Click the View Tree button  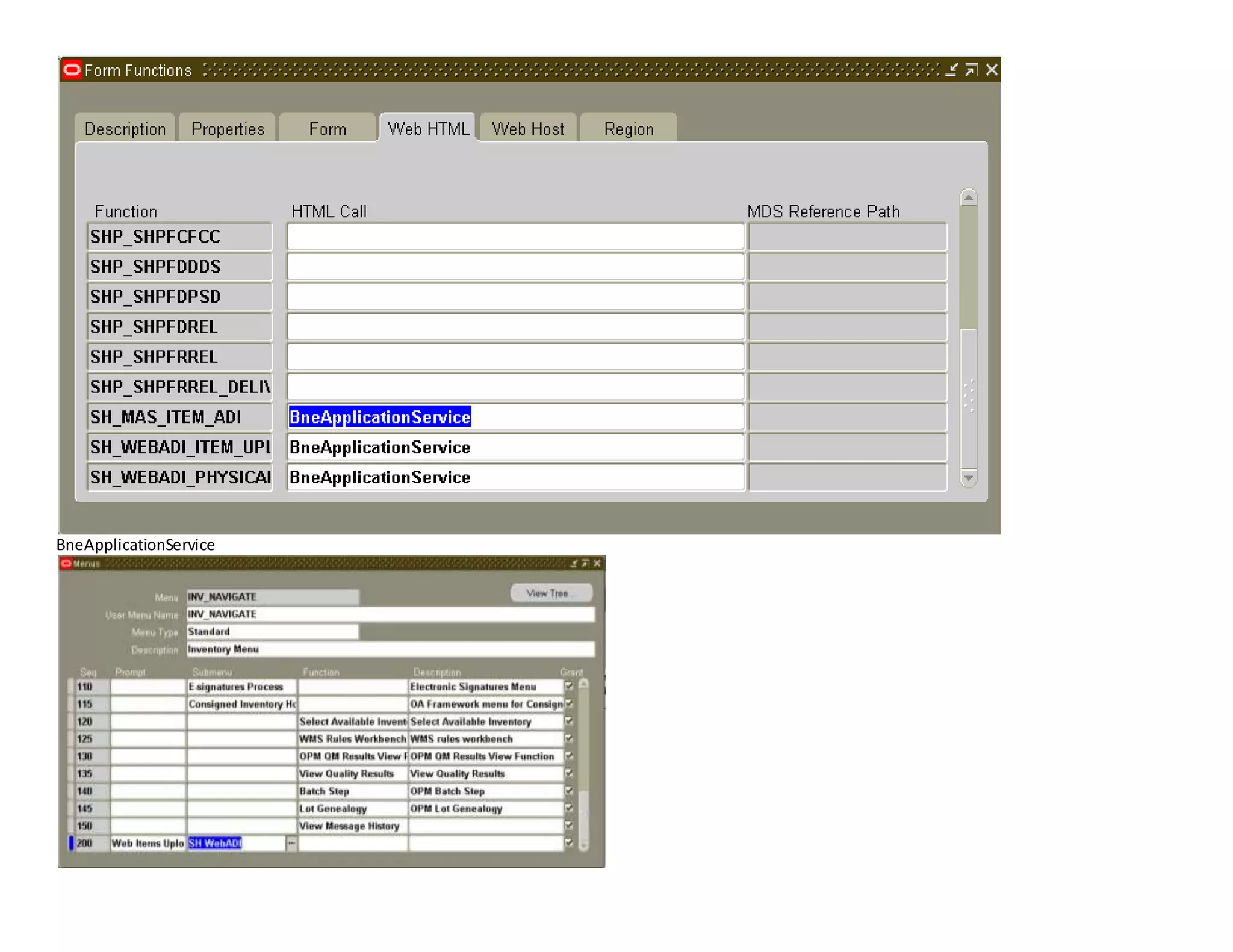coord(551,593)
